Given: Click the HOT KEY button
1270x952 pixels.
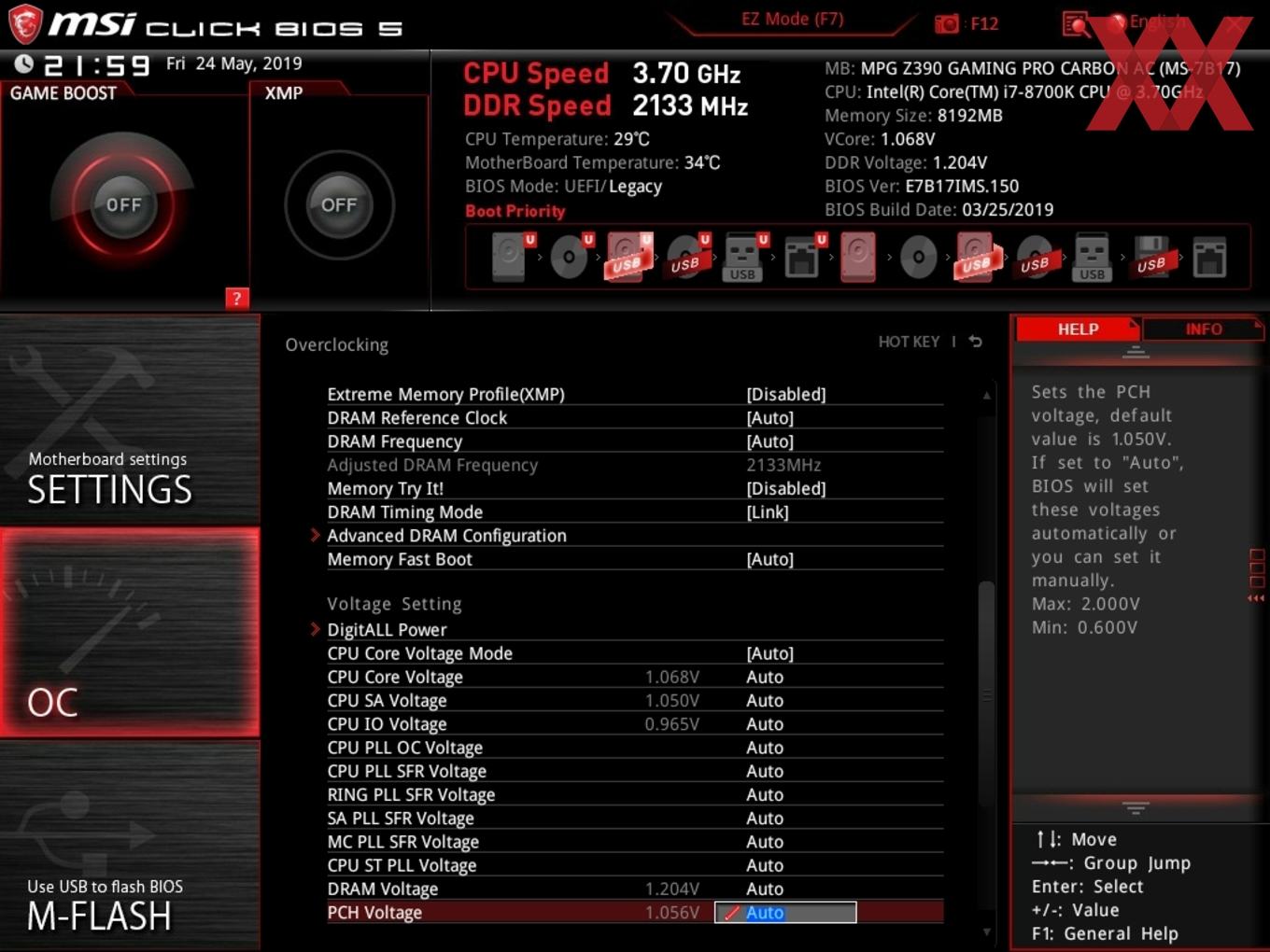Looking at the screenshot, I should pos(909,342).
